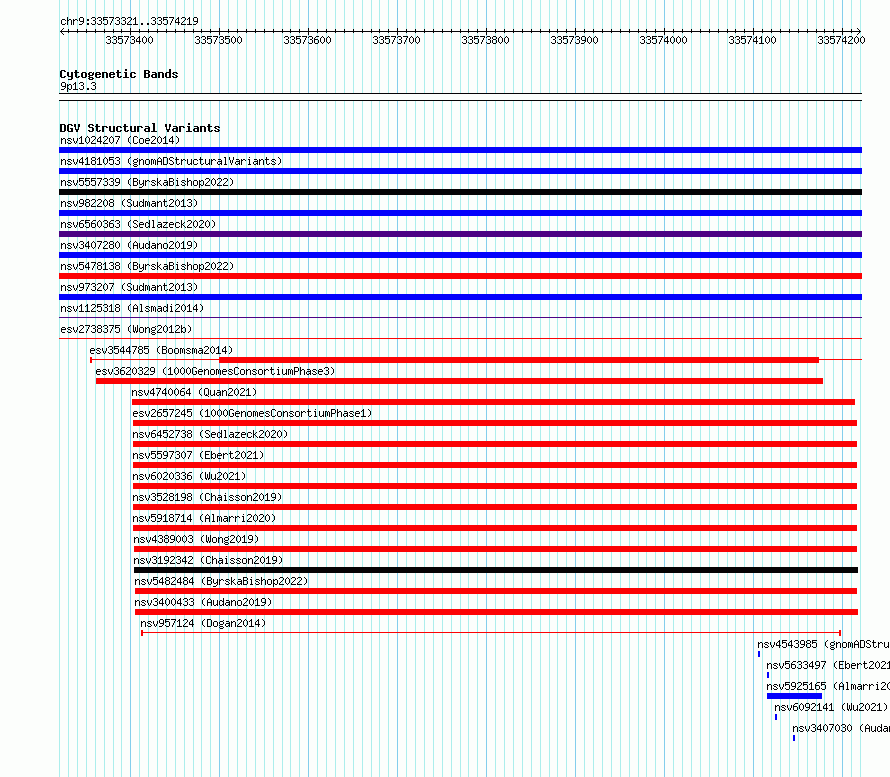Image resolution: width=890 pixels, height=777 pixels.
Task: Open the nsv982208 (Sudmant2013) entry
Action: 129,203
